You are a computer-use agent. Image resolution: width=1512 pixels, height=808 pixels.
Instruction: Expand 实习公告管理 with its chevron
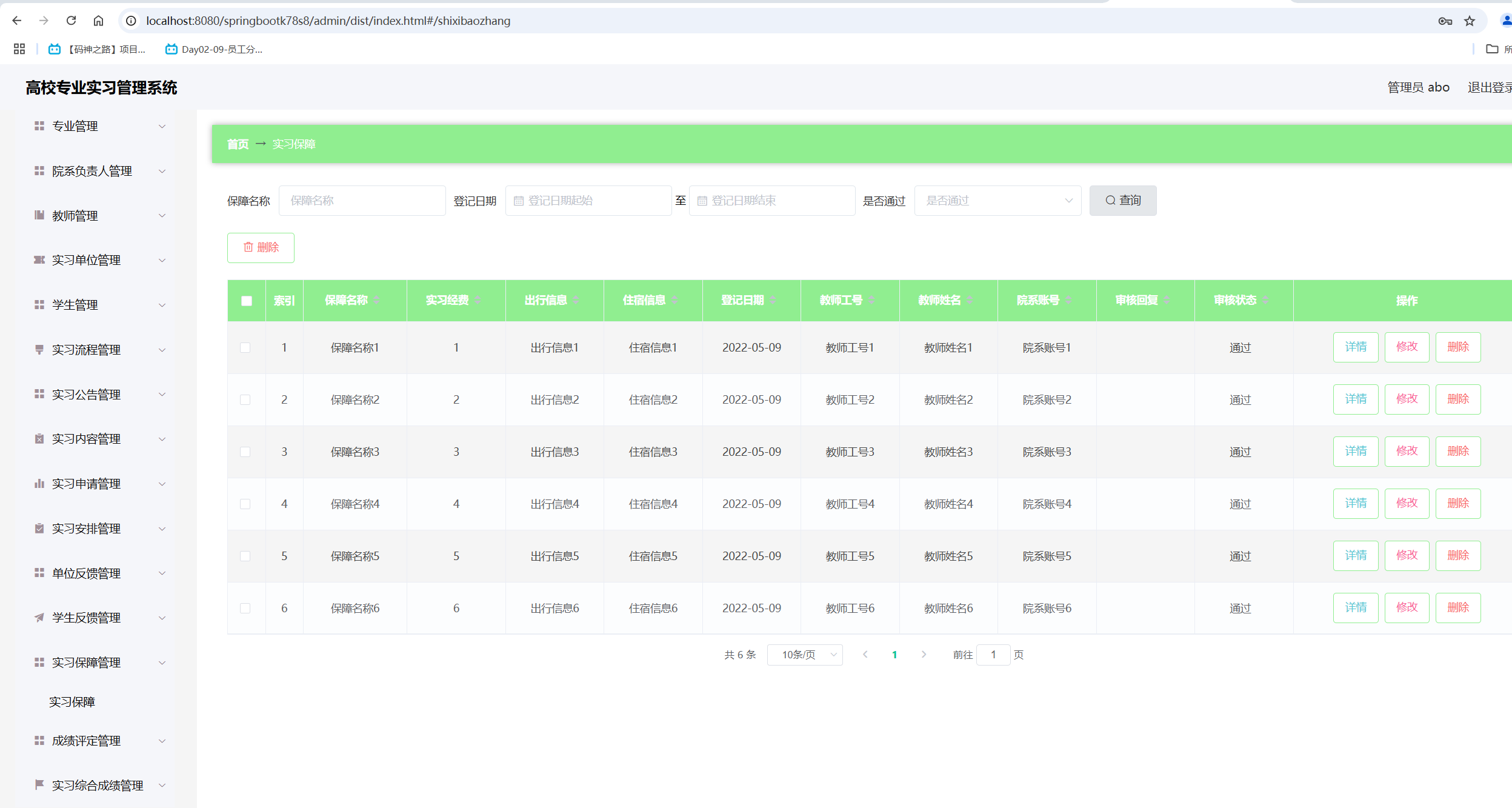(162, 394)
